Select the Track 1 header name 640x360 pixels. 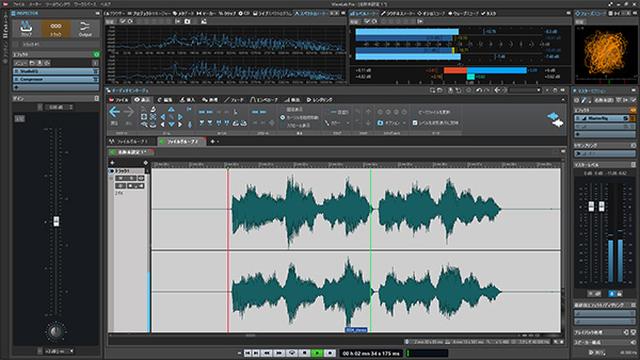point(122,171)
